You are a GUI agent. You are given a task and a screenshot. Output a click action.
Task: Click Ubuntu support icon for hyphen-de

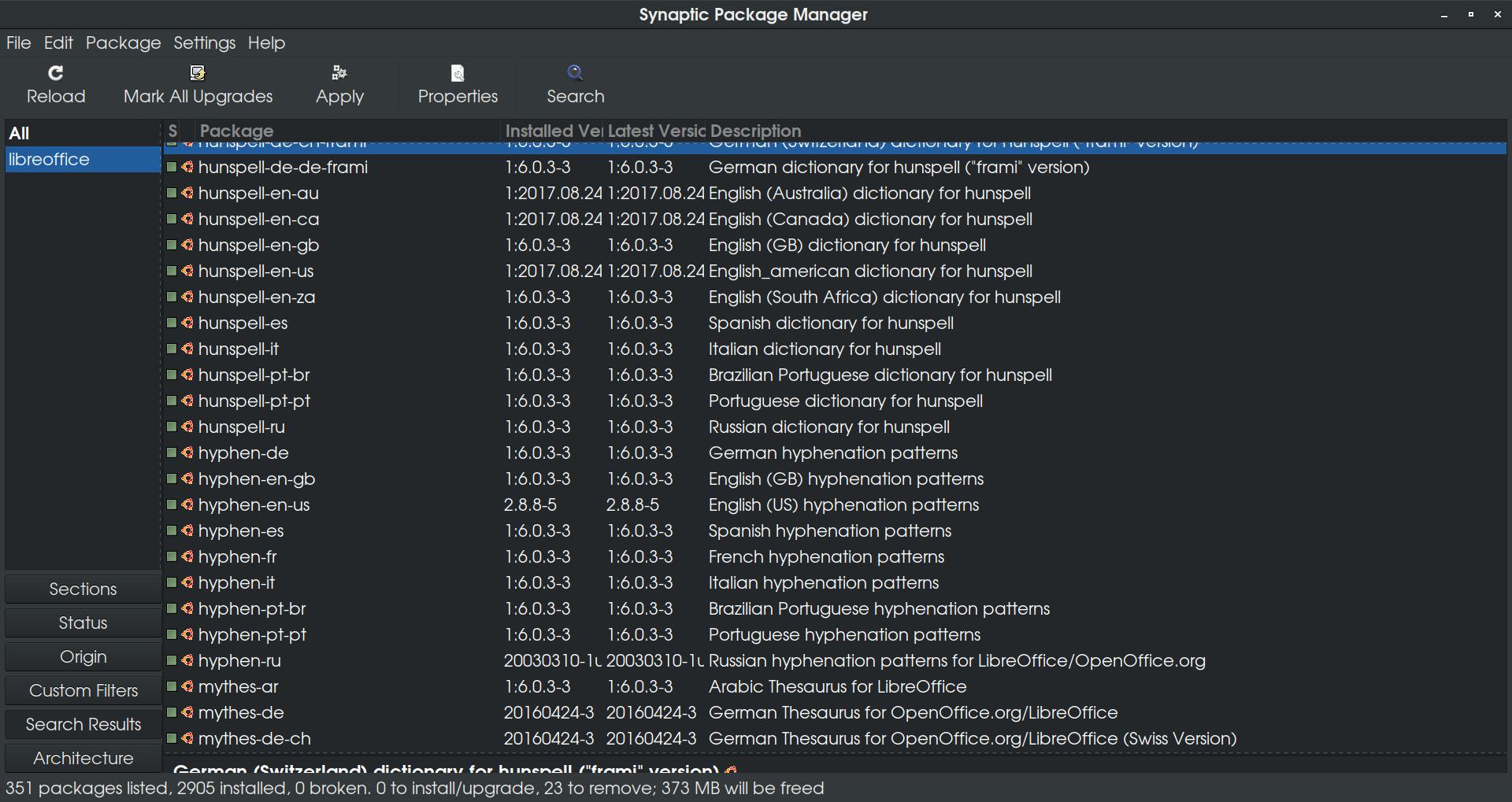click(187, 453)
